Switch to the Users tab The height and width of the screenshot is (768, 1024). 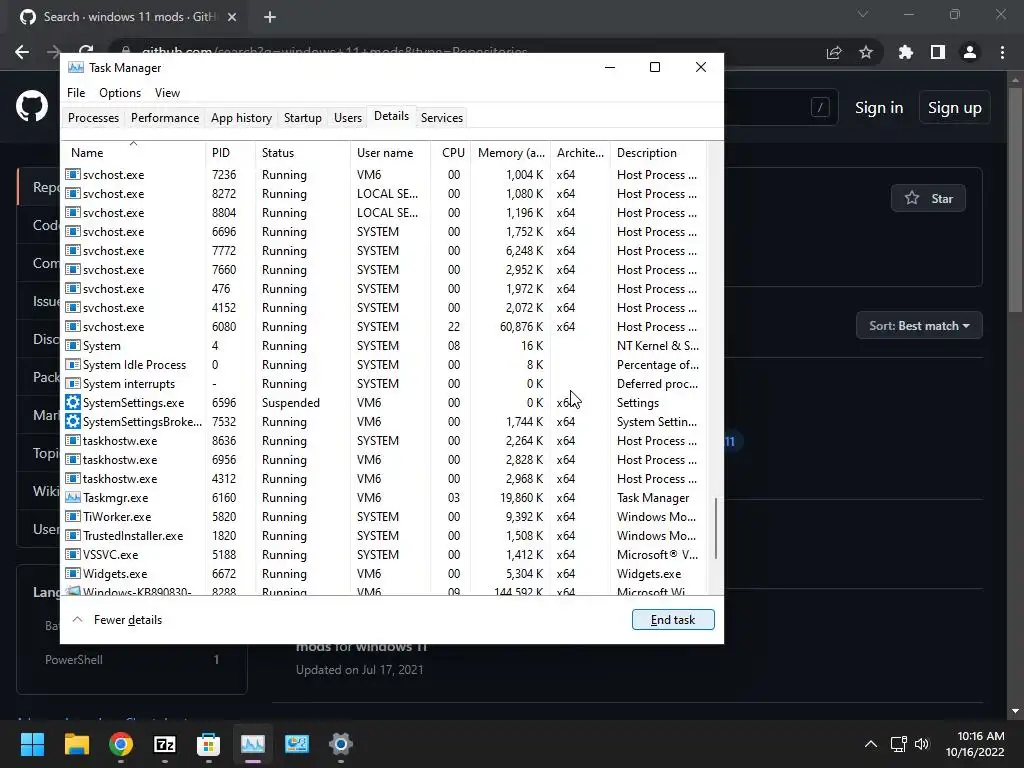point(347,118)
